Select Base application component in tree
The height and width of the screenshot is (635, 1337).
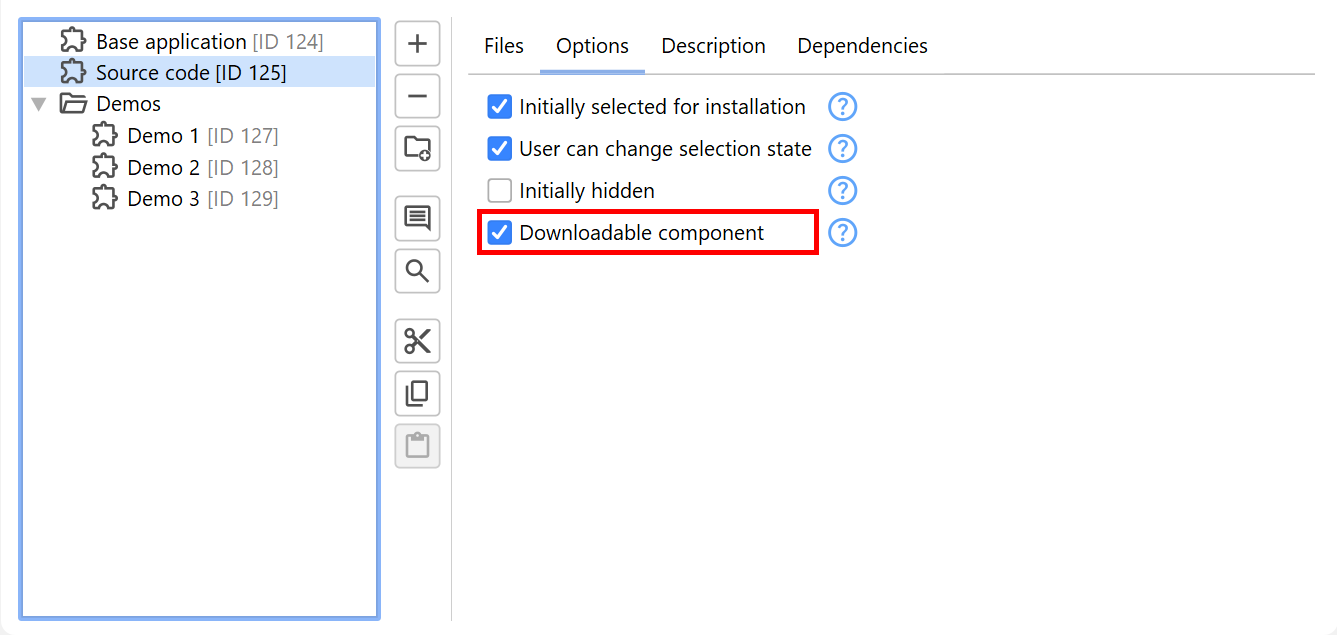tap(170, 42)
